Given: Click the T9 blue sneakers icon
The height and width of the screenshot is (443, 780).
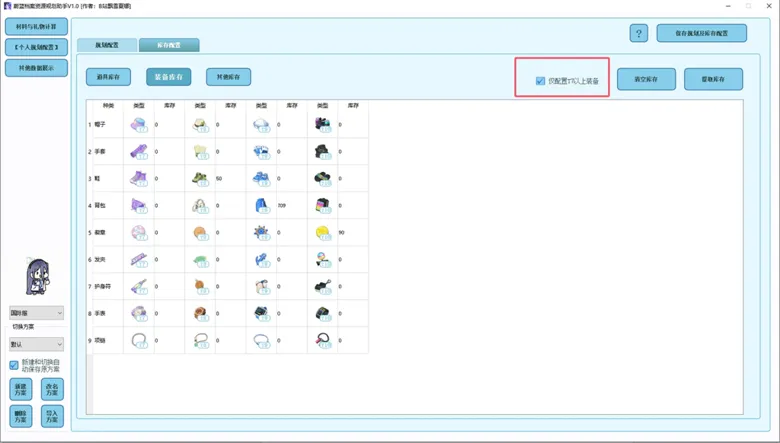Looking at the screenshot, I should (x=261, y=178).
